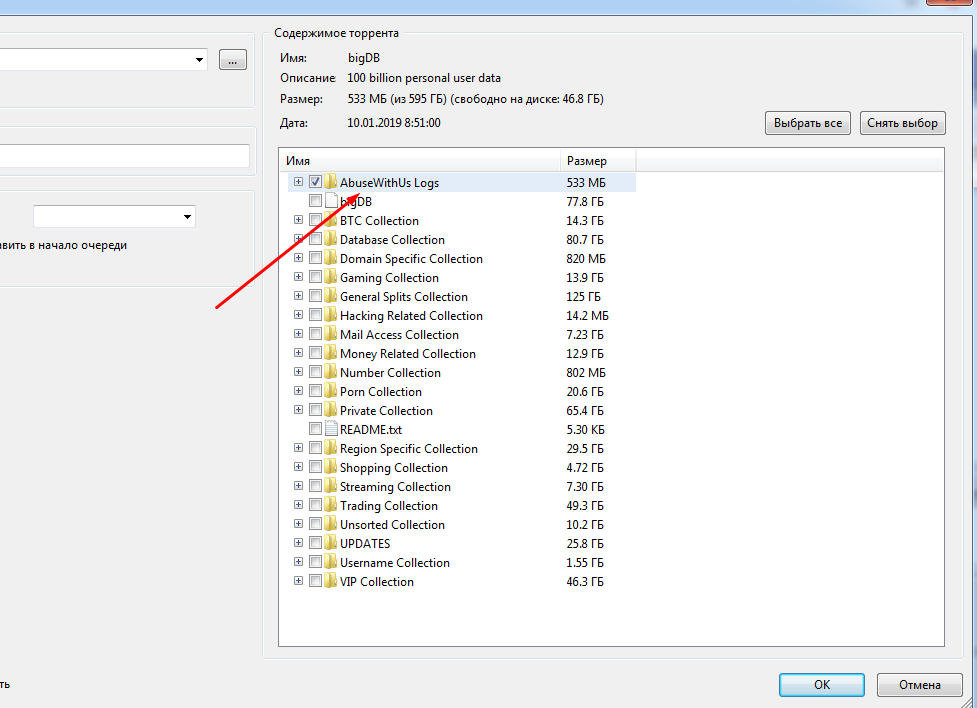The image size is (977, 708).
Task: Click the AbuseWithUs Logs folder icon
Action: [330, 183]
